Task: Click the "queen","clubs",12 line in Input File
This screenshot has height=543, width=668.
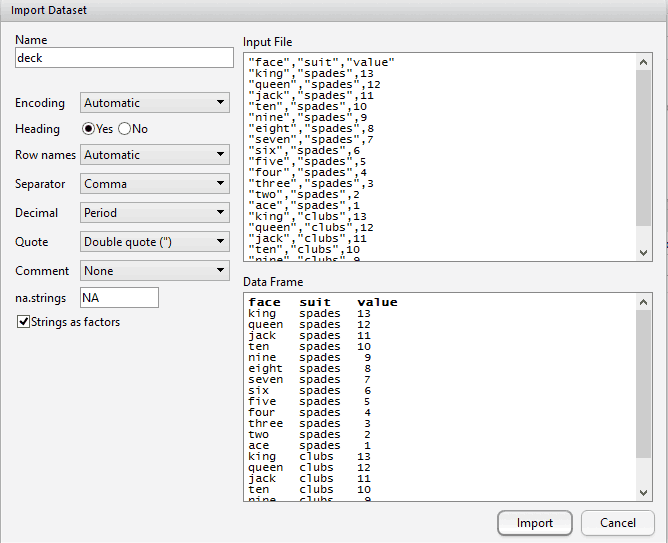Action: click(x=311, y=227)
